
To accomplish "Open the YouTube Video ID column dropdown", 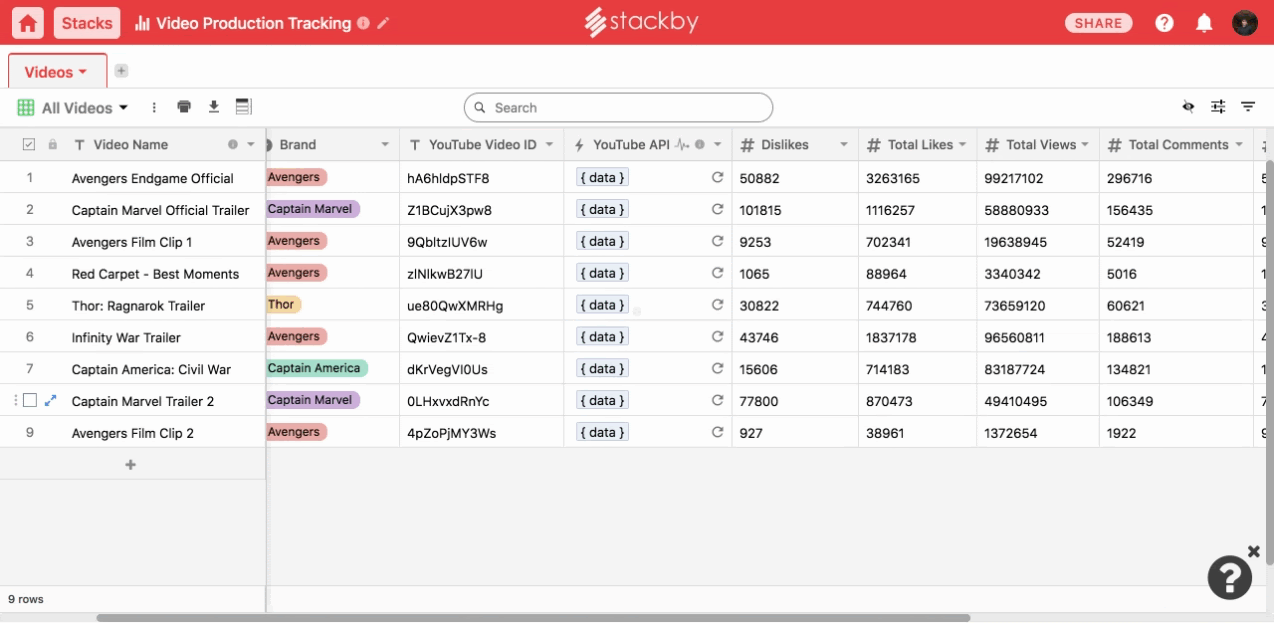I will tap(549, 145).
